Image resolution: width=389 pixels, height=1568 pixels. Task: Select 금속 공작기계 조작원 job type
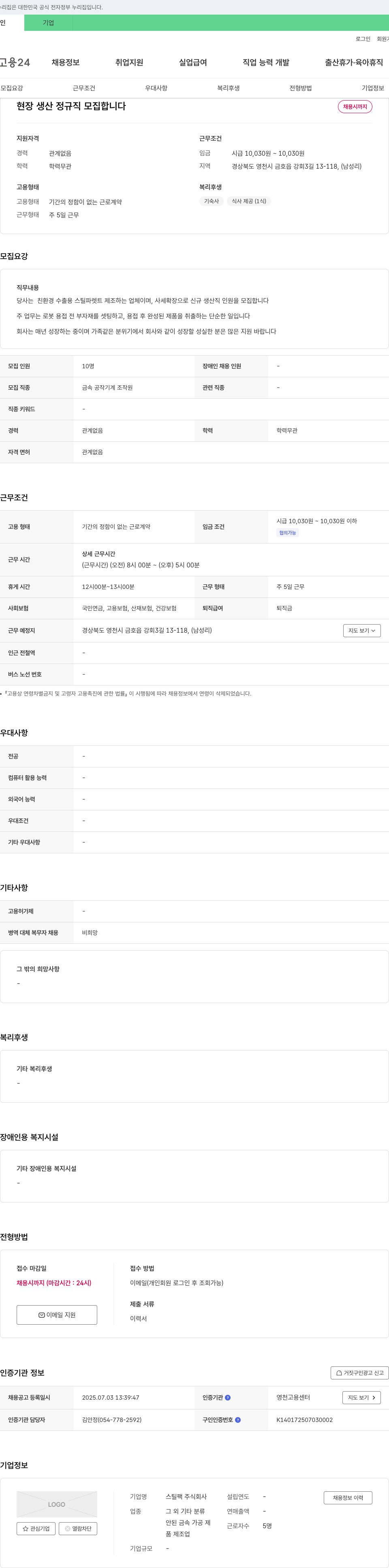click(x=107, y=388)
